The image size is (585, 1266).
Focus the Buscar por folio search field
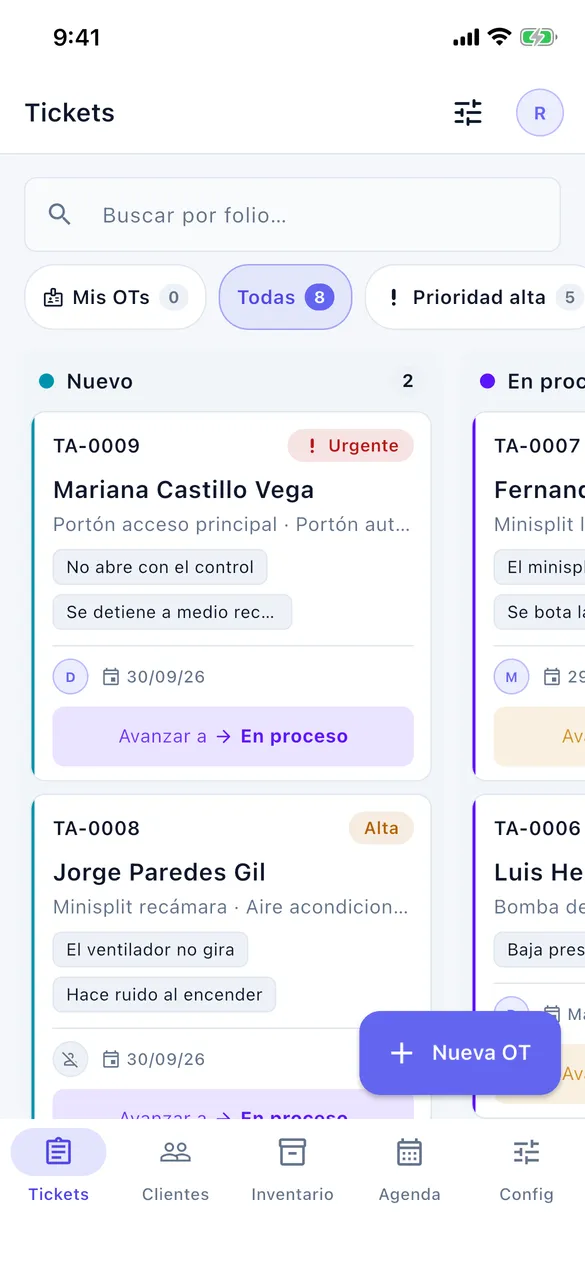(x=292, y=215)
